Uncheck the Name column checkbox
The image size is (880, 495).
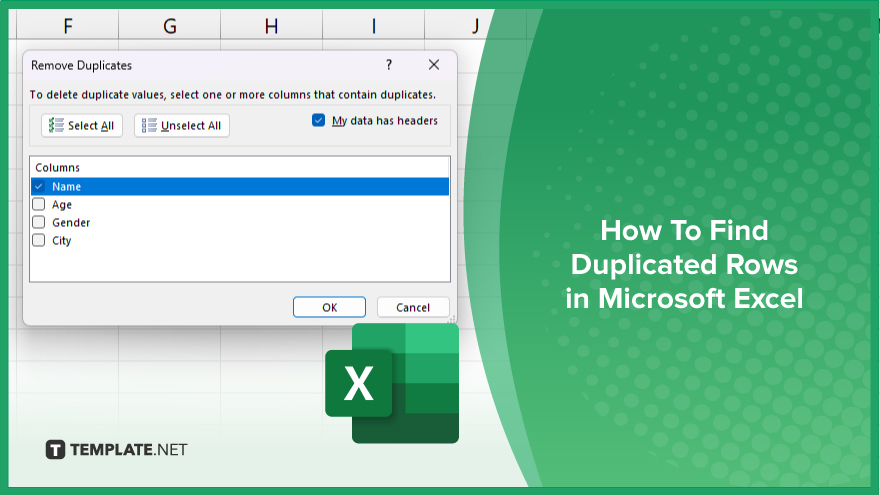point(39,186)
